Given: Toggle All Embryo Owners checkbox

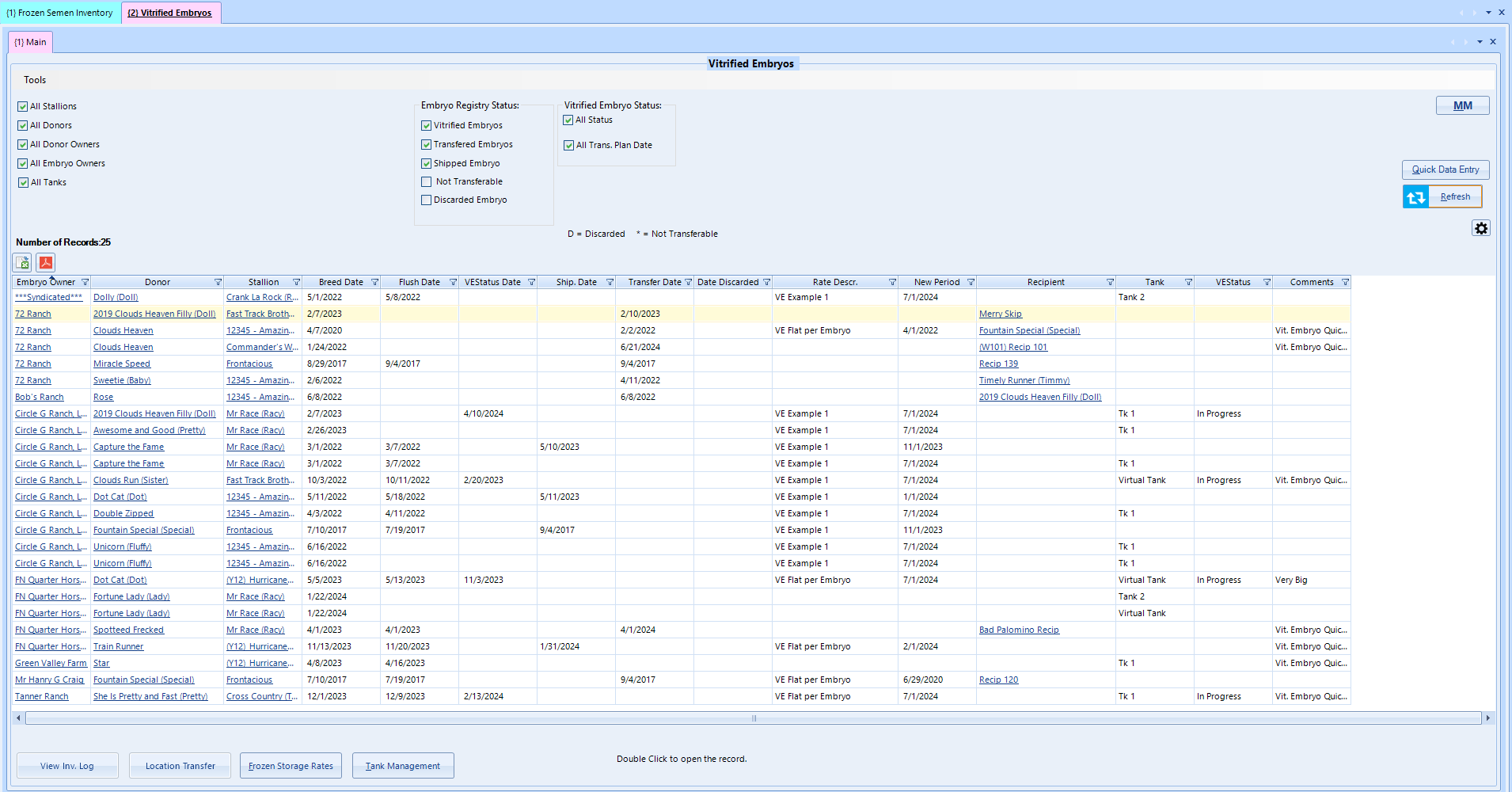Looking at the screenshot, I should [x=23, y=163].
